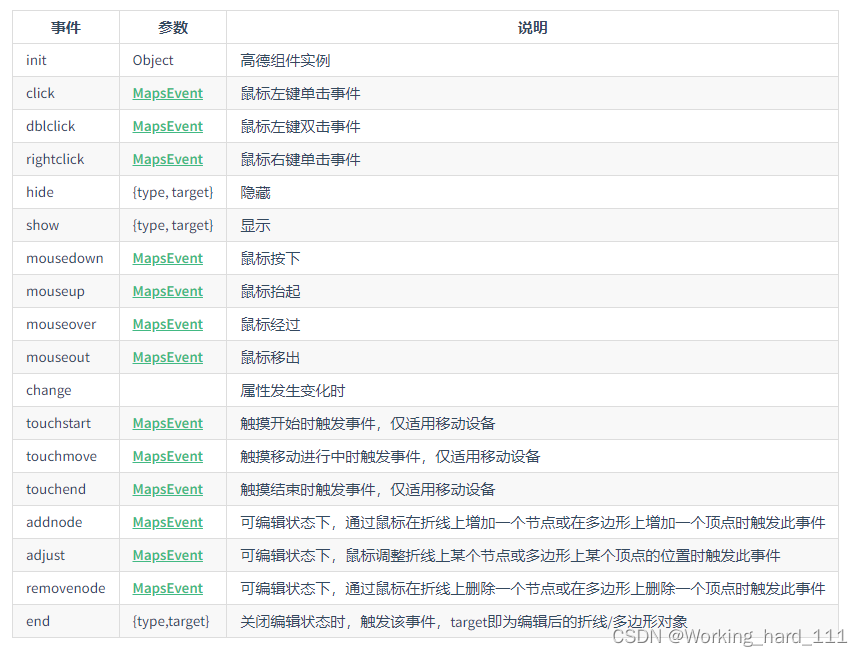Select 触摸结束时触发事件 description
863x656 pixels.
tap(368, 490)
